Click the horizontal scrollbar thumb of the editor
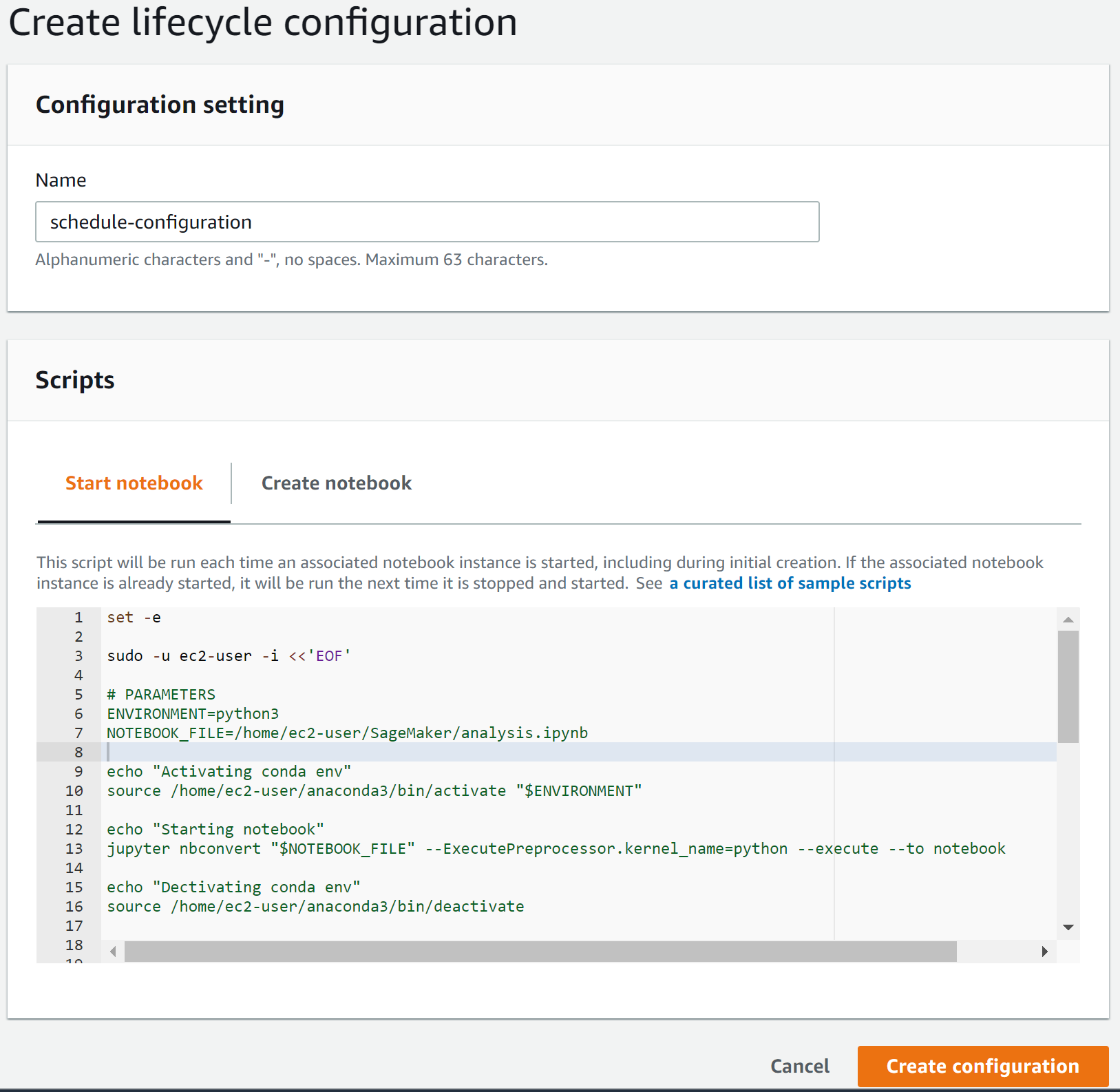 coord(540,952)
